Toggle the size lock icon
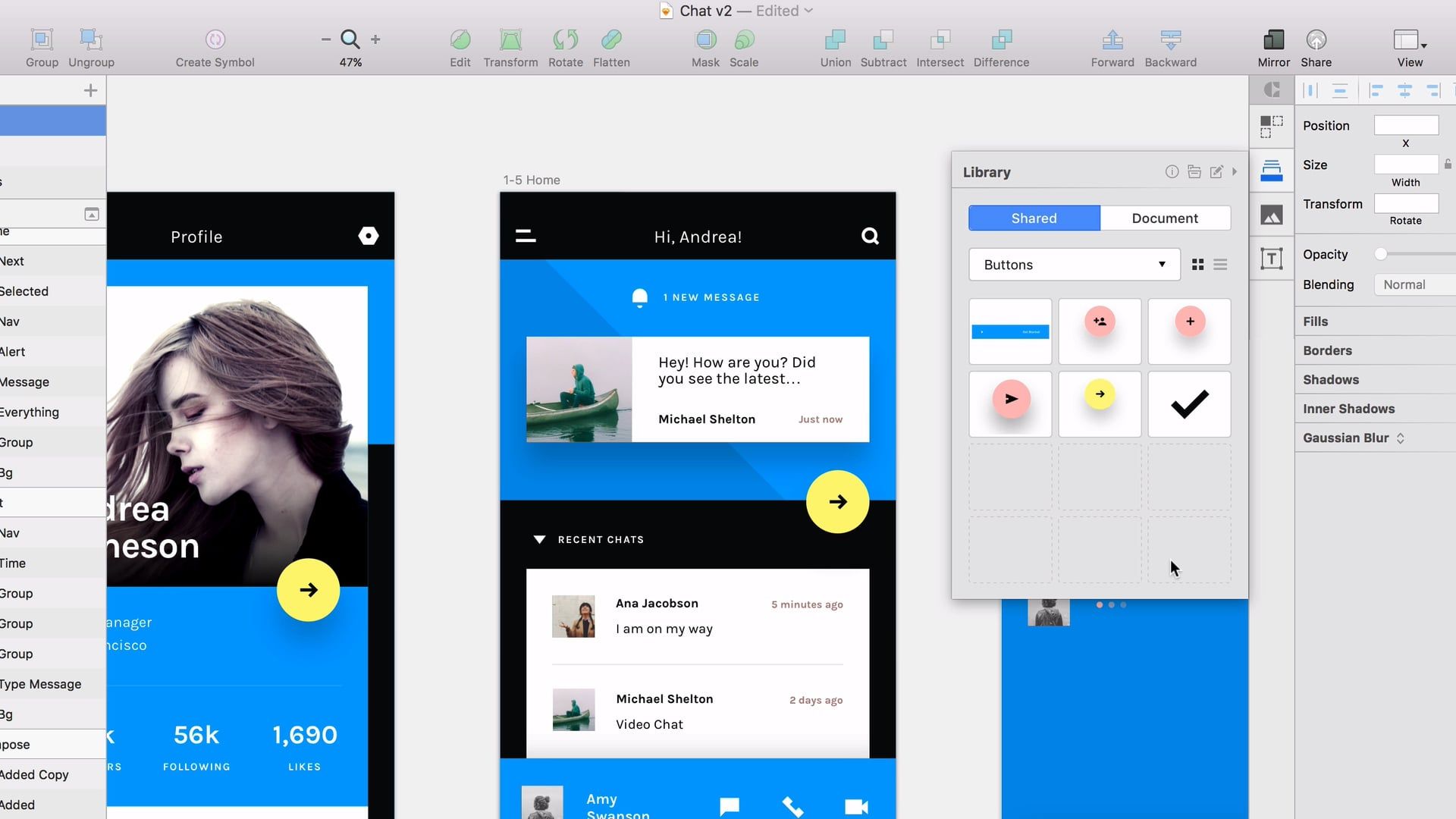Screen dimensions: 1456x819 [x=1448, y=165]
